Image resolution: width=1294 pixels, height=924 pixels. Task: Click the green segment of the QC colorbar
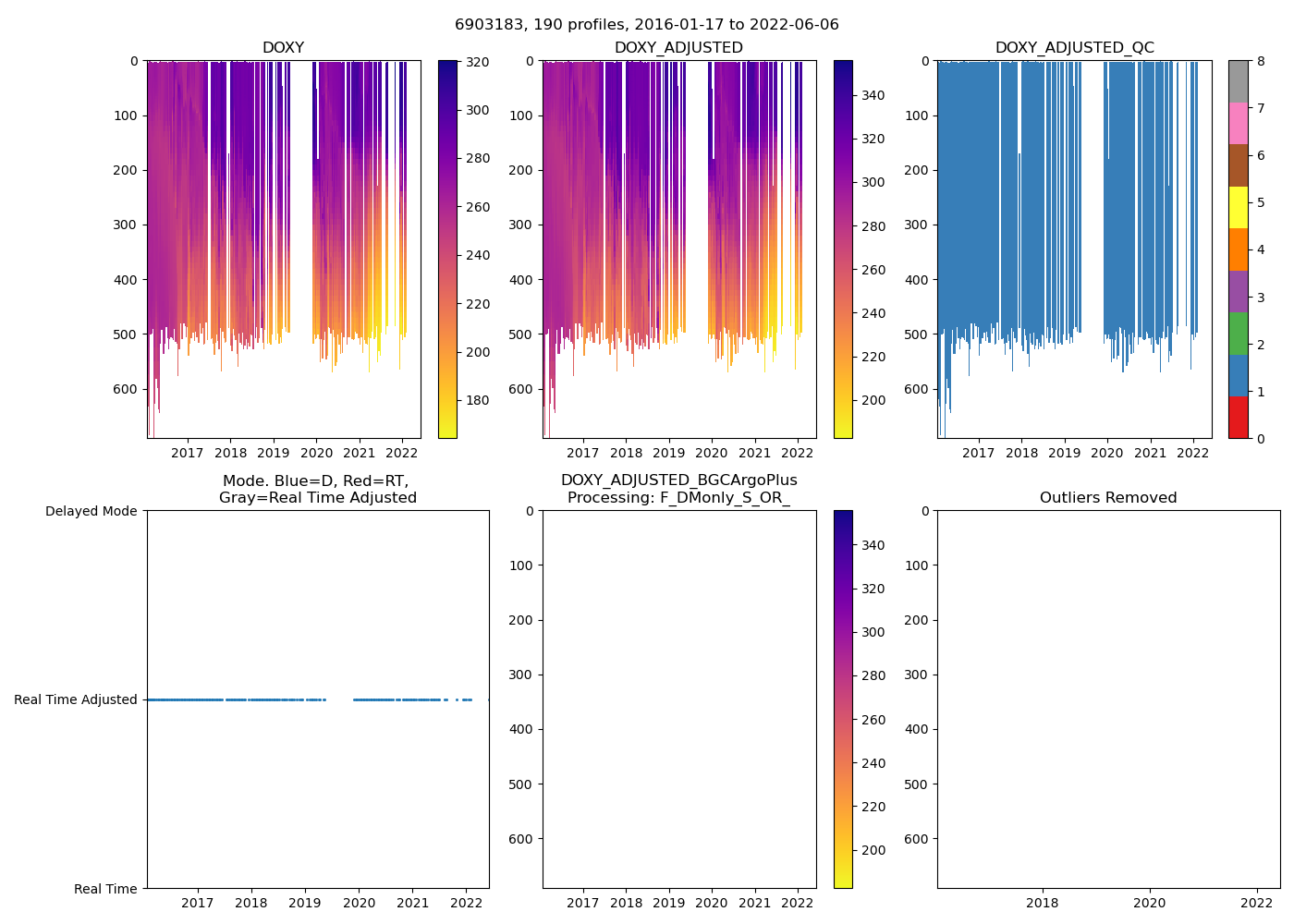point(1238,334)
